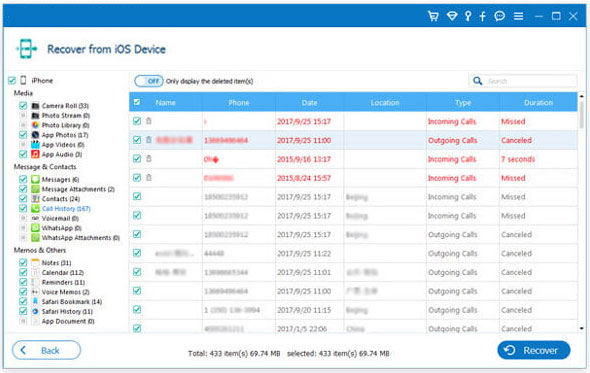
Task: Click the Safari History icon
Action: pos(35,311)
